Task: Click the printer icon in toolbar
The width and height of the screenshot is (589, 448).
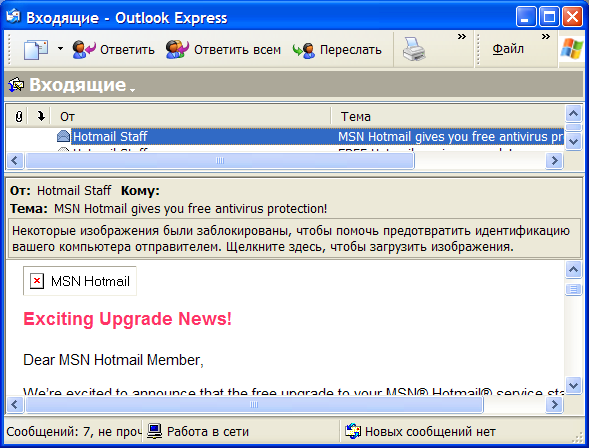Action: [x=414, y=49]
